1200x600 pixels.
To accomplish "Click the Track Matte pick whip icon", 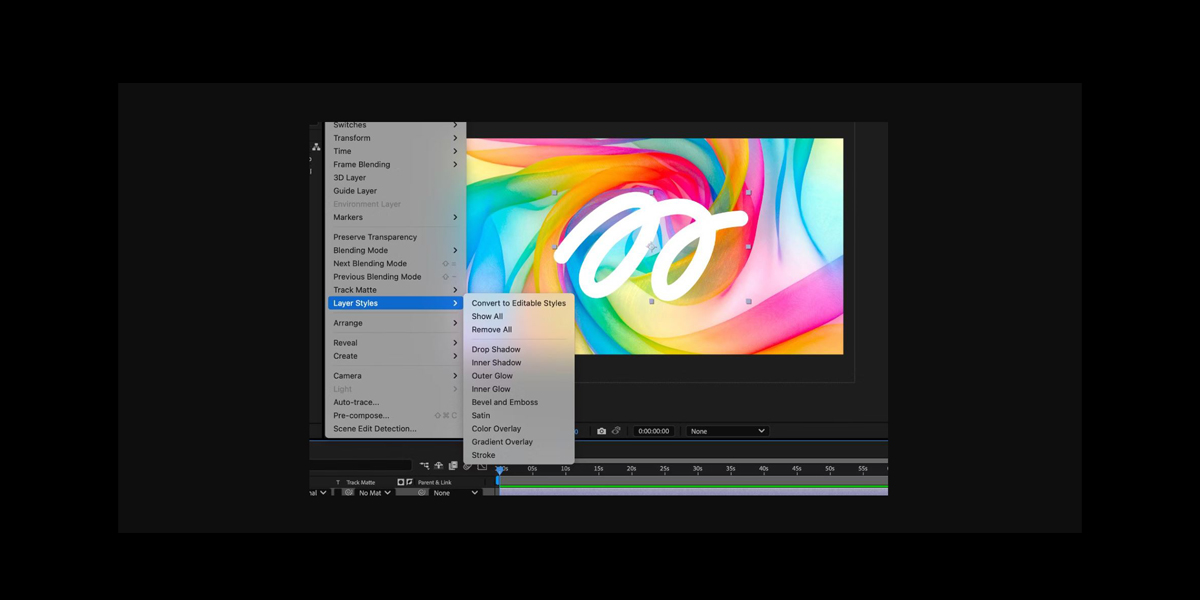I will tap(348, 492).
